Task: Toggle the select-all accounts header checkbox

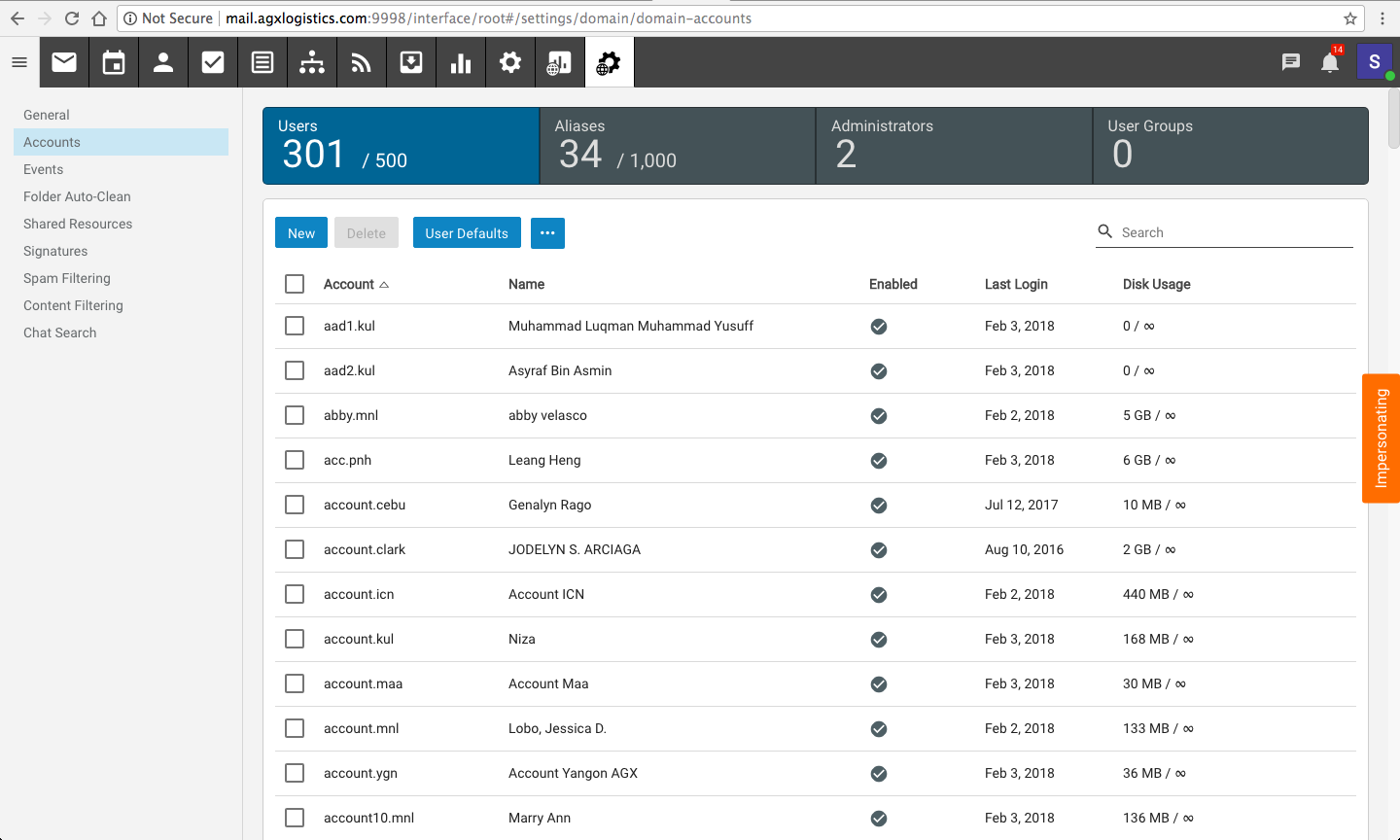Action: (x=295, y=284)
